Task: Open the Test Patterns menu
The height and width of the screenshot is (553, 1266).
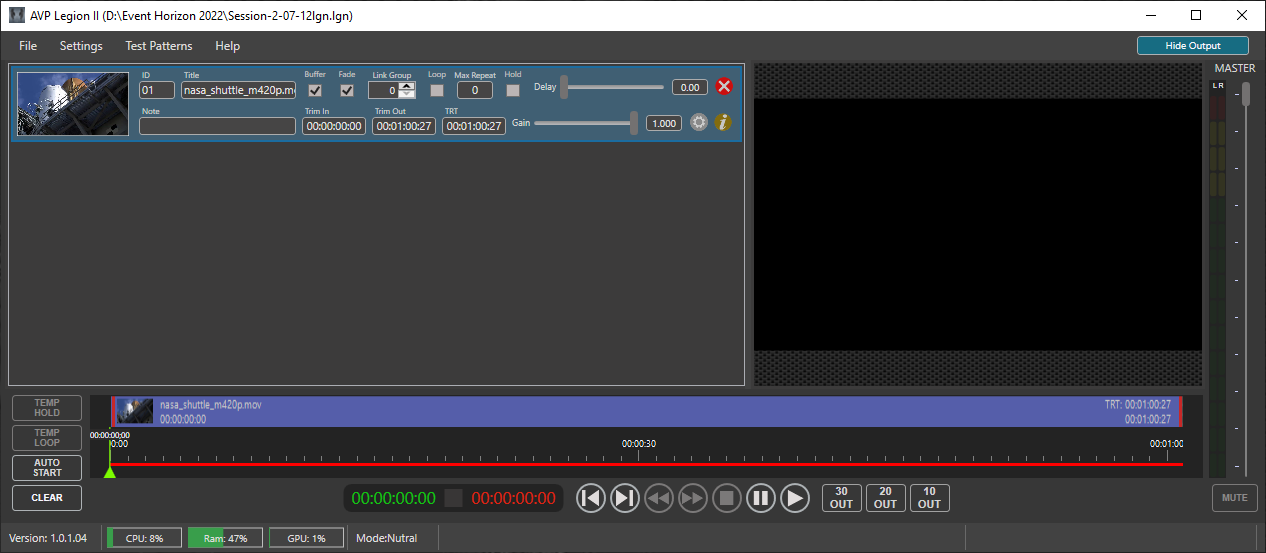Action: [158, 46]
